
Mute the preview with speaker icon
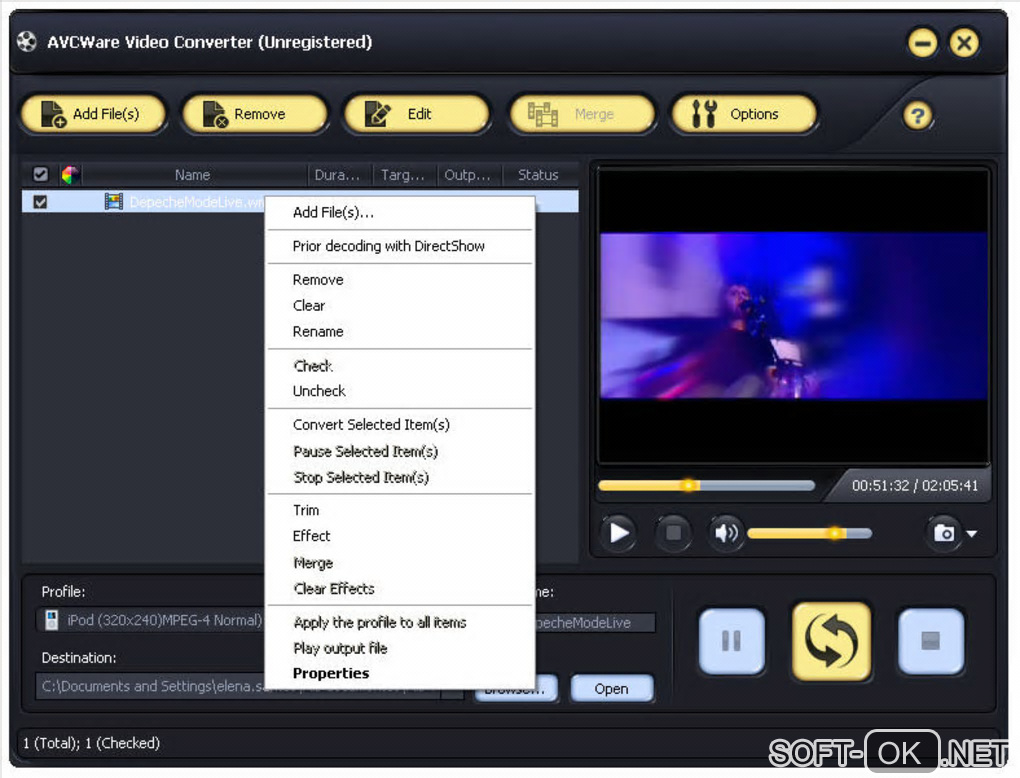(726, 533)
